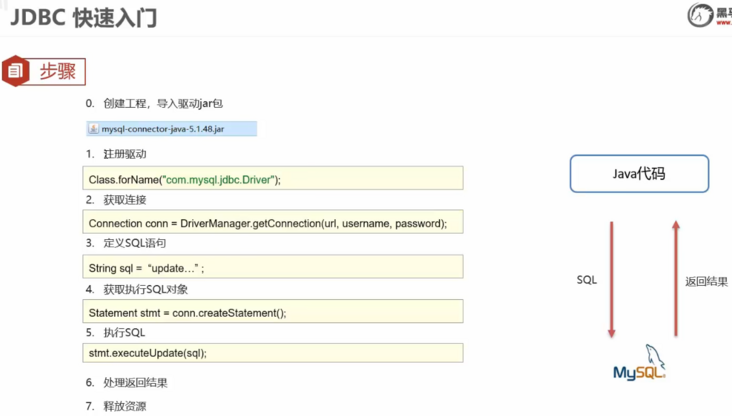This screenshot has width=732, height=416.
Task: Click the DriverManager.getConnection code box
Action: coord(274,223)
